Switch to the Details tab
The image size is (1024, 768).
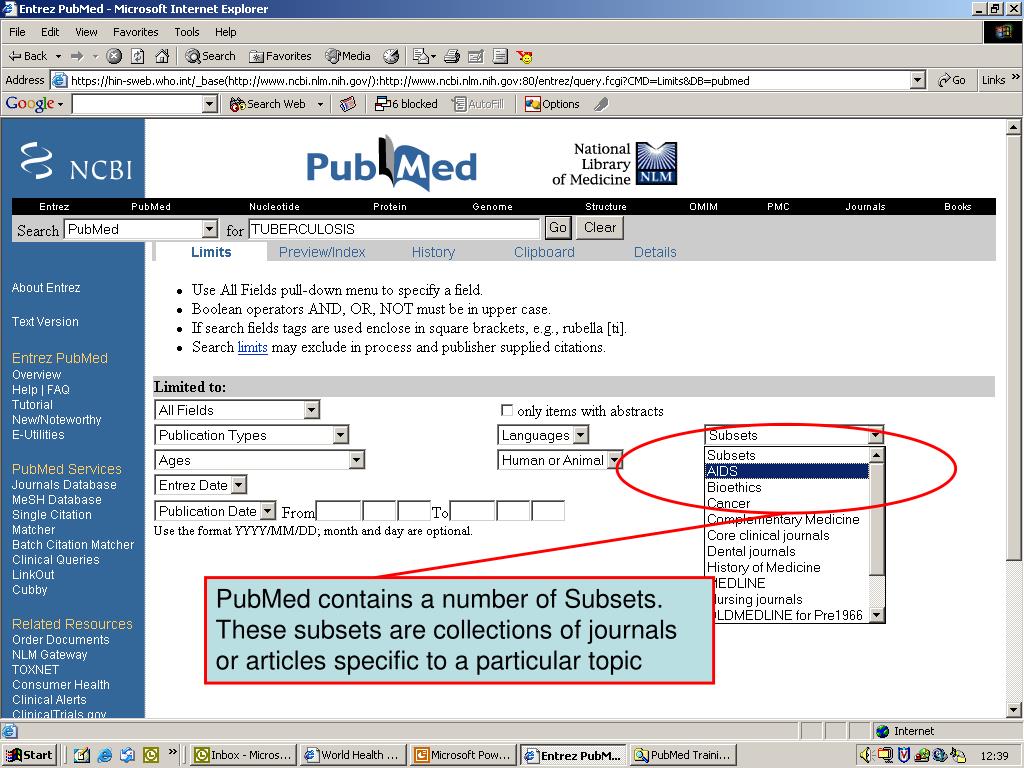tap(655, 252)
